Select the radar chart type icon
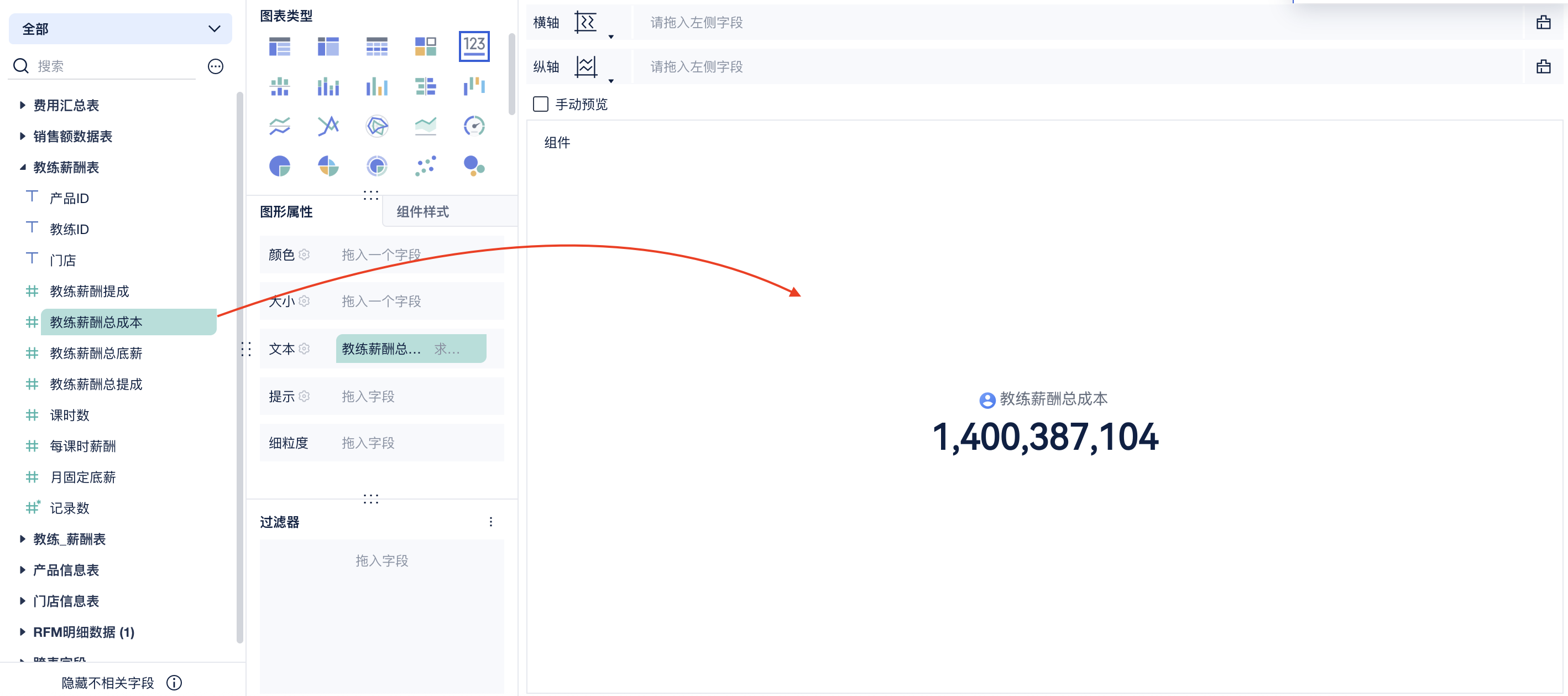The width and height of the screenshot is (1568, 696). click(377, 126)
